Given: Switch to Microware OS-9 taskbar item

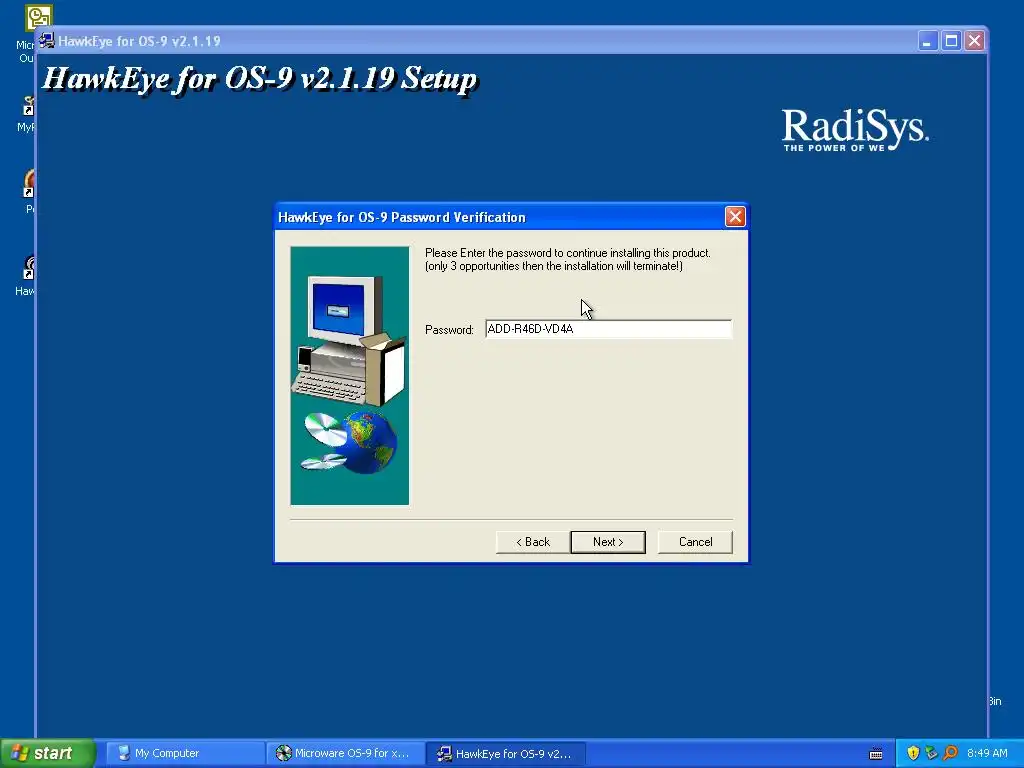Looking at the screenshot, I should coord(345,753).
